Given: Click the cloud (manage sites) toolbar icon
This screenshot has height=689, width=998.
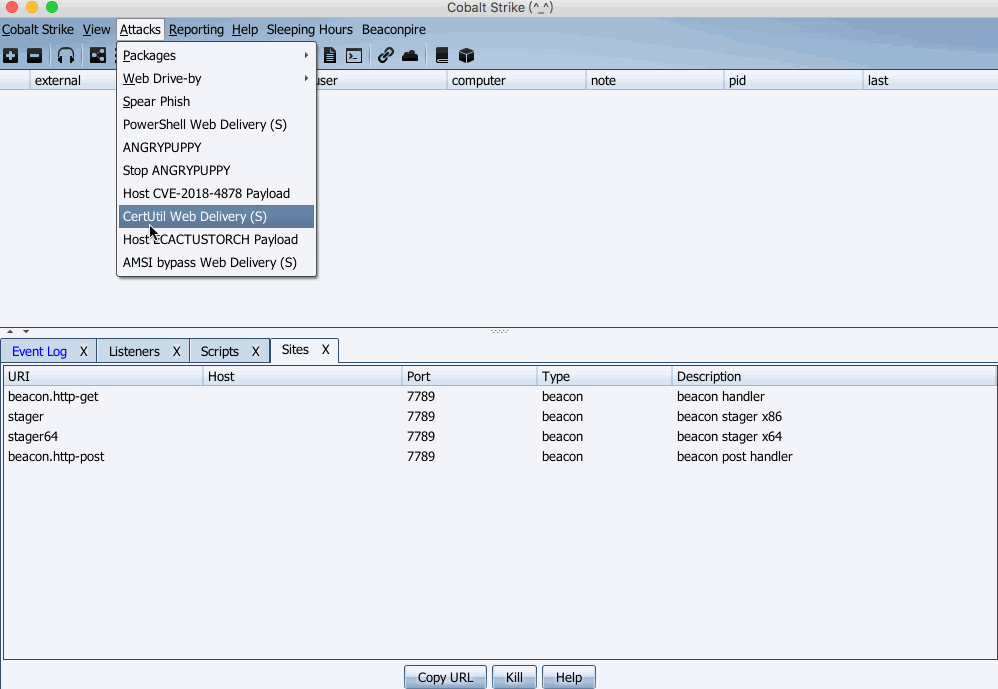Looking at the screenshot, I should click(x=410, y=55).
